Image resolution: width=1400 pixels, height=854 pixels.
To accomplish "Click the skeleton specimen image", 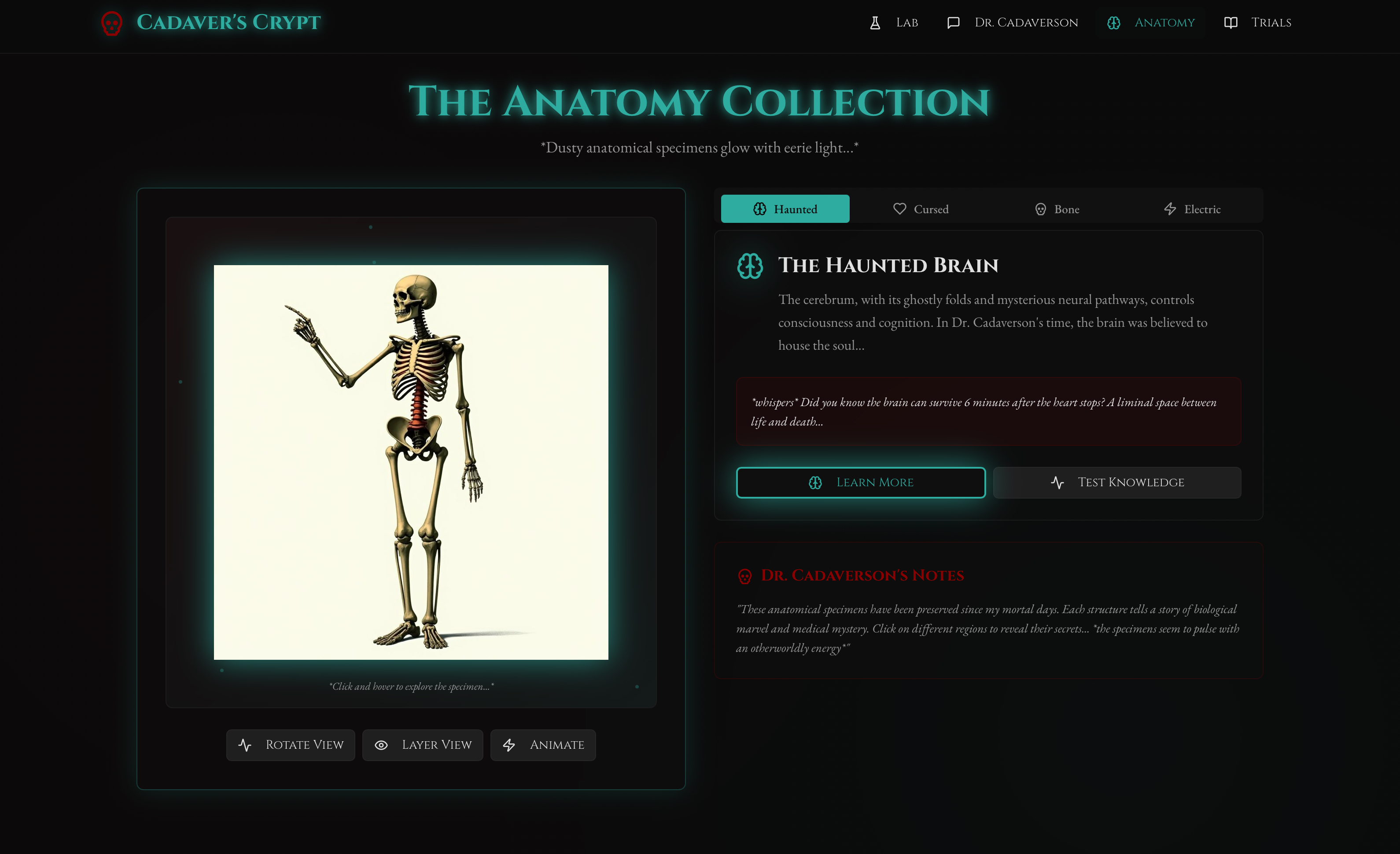I will (411, 462).
